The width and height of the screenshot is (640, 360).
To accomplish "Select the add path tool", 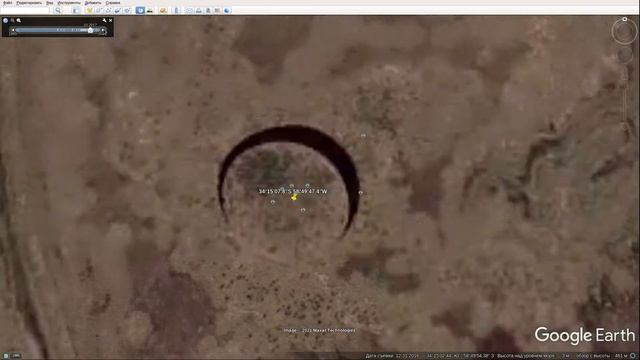I will pyautogui.click(x=108, y=10).
